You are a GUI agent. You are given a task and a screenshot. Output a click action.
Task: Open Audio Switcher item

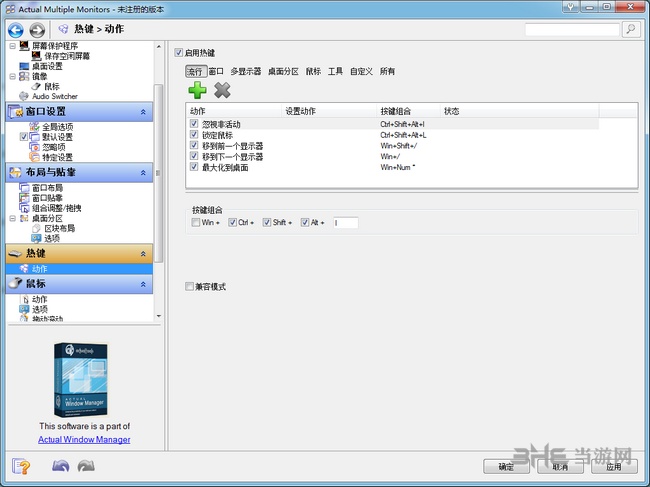tap(55, 96)
